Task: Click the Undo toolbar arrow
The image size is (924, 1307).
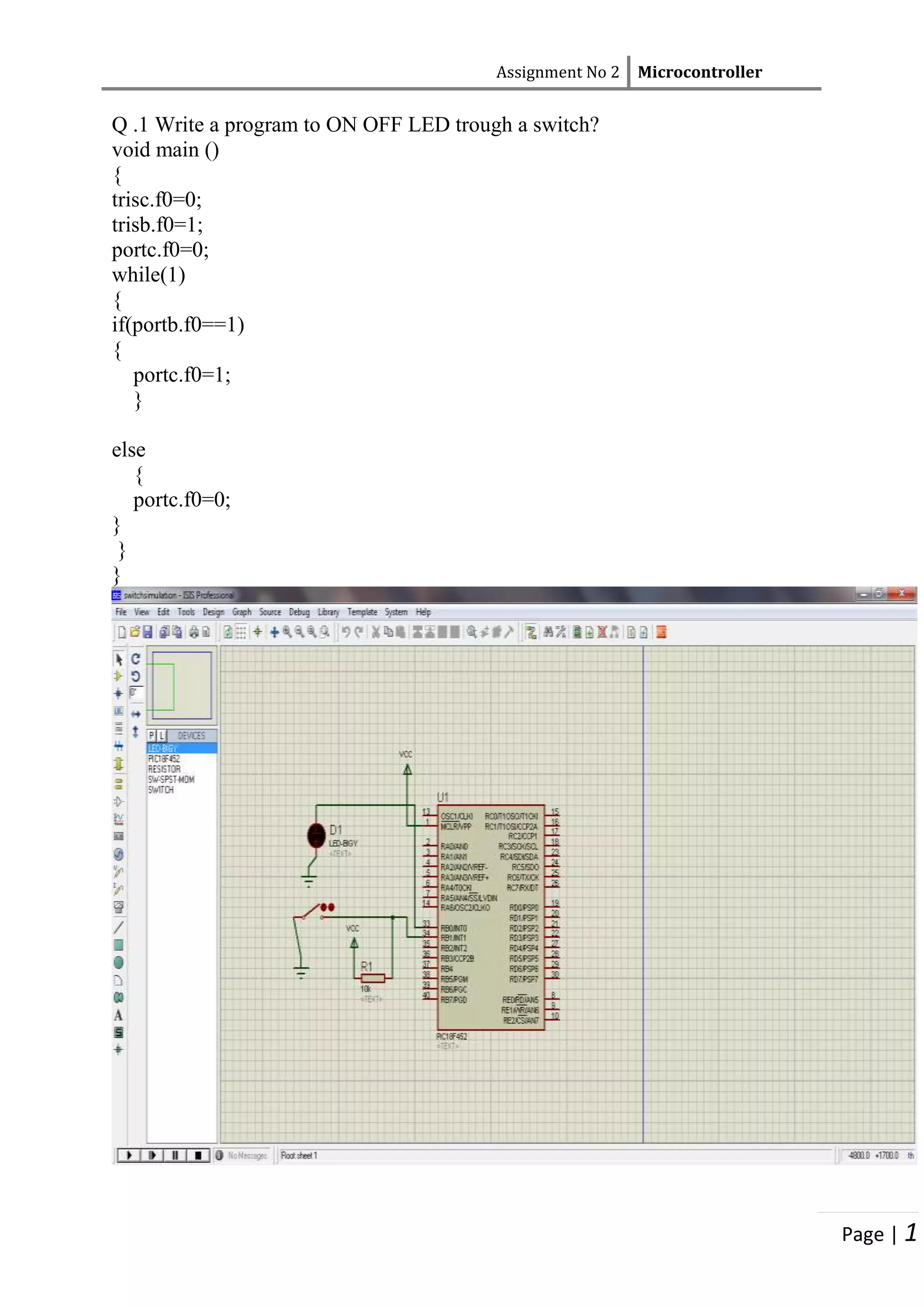Action: pyautogui.click(x=346, y=632)
